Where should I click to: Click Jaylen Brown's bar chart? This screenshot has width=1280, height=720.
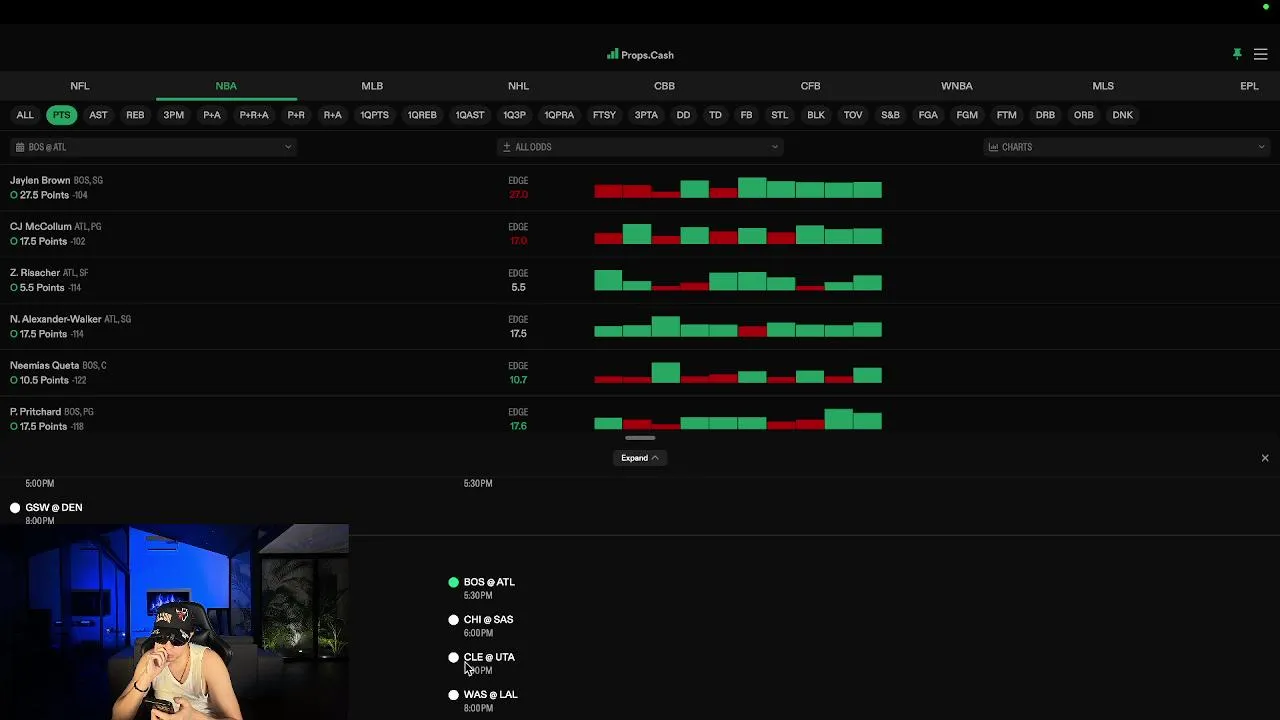click(x=738, y=188)
